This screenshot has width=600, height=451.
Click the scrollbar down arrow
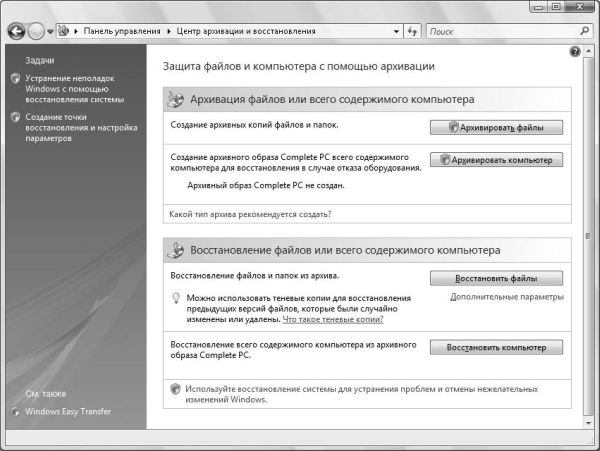point(588,423)
